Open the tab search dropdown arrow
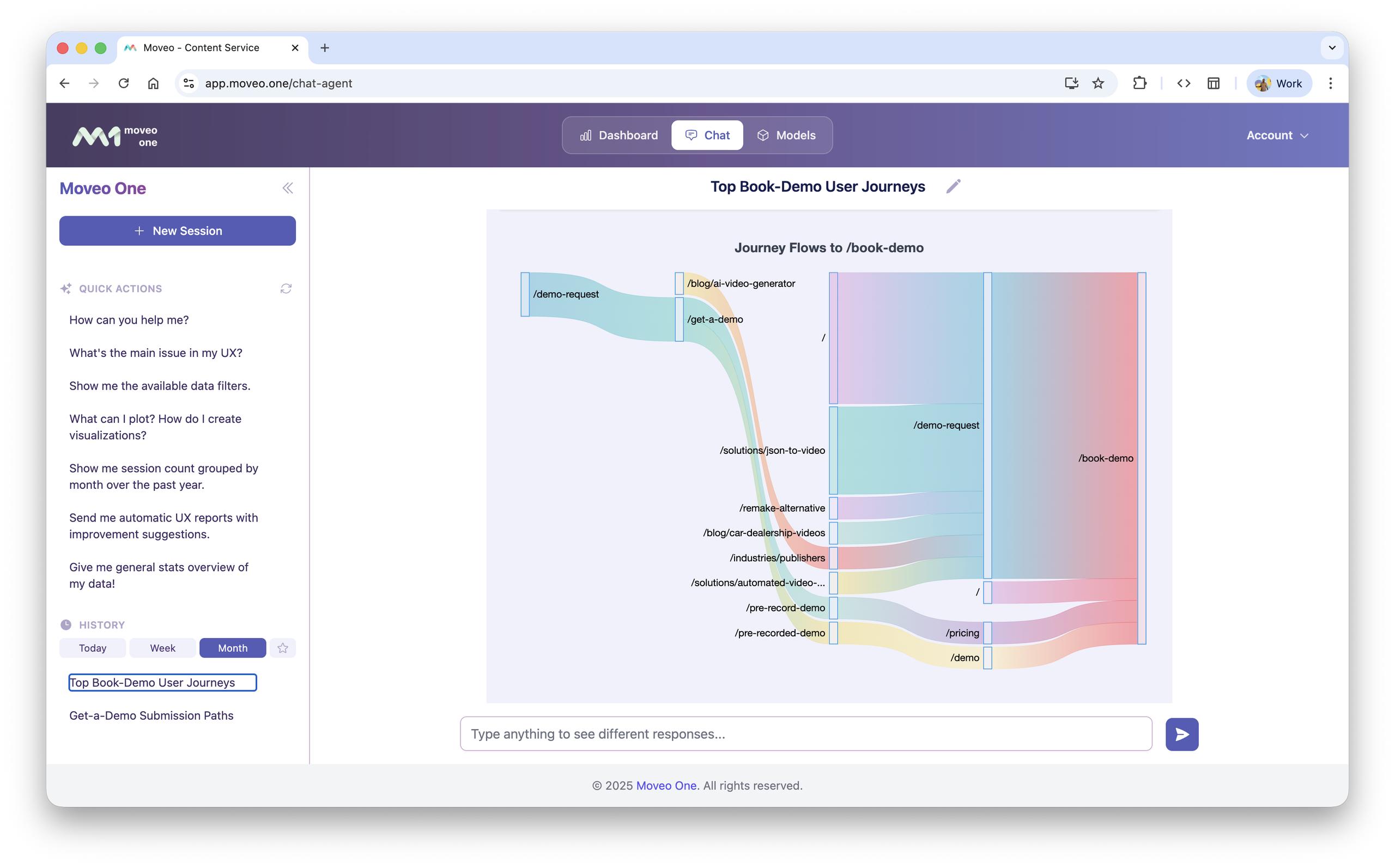Image resolution: width=1395 pixels, height=868 pixels. tap(1332, 47)
